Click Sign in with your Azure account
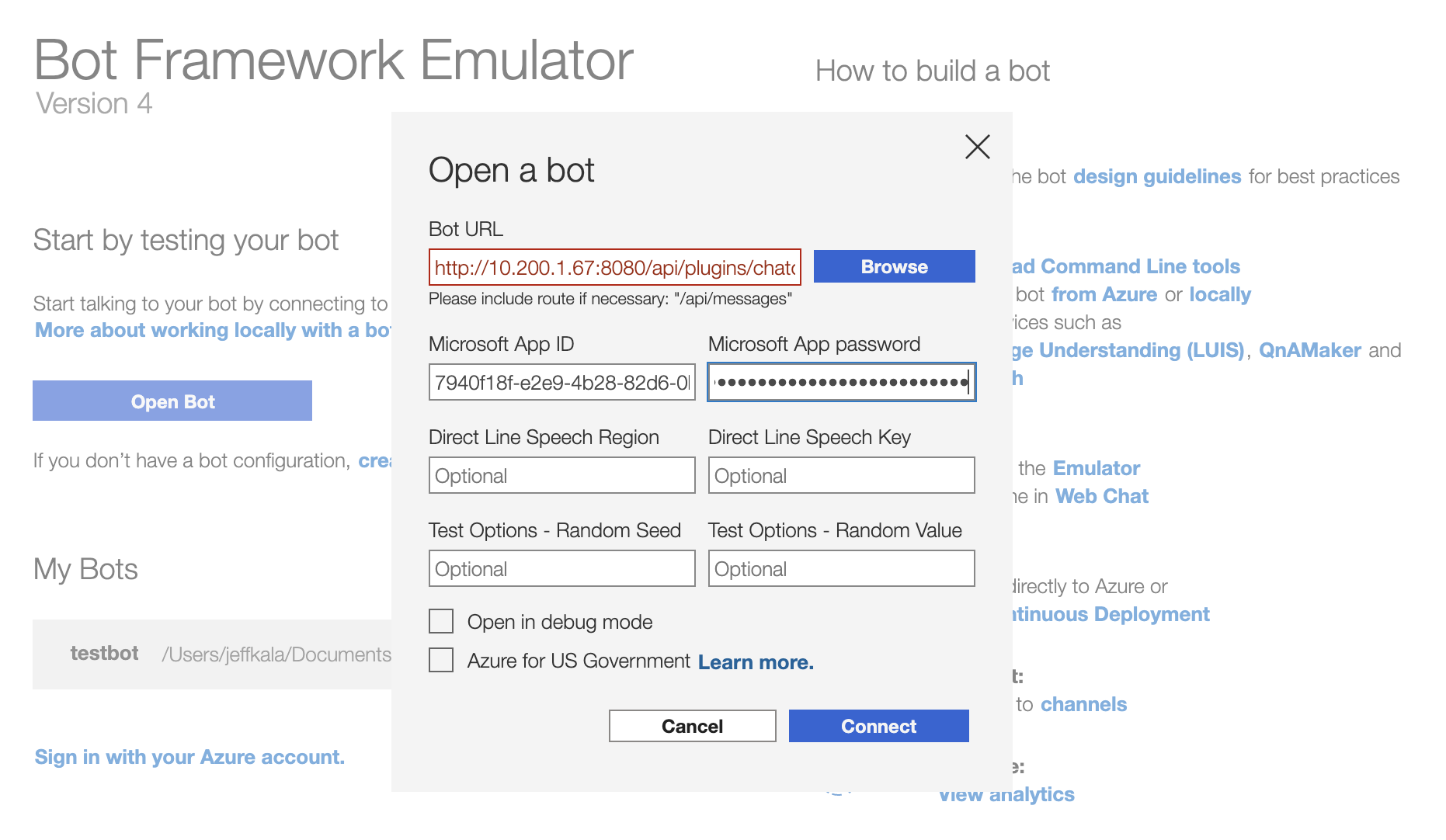Screen dimensions: 1446x840 click(189, 757)
